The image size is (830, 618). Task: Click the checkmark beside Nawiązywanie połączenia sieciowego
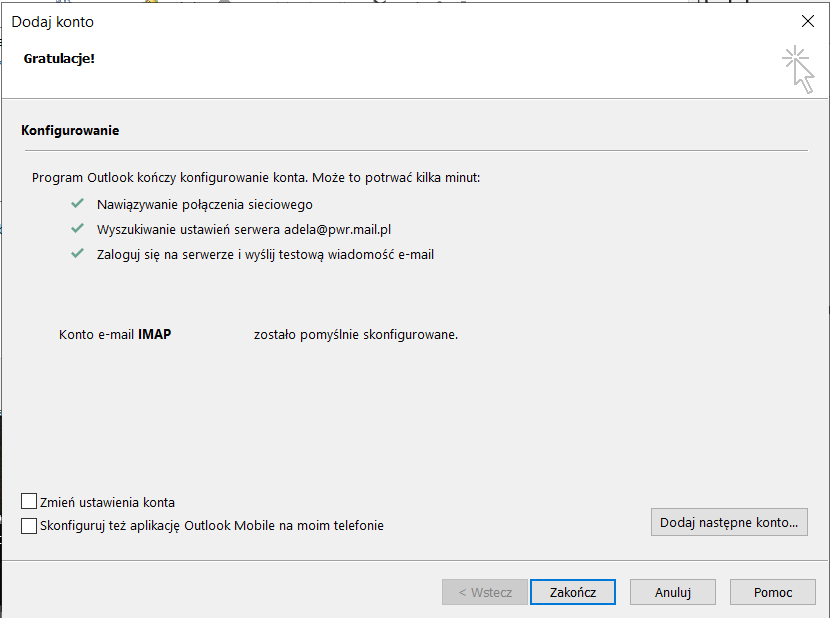point(77,204)
